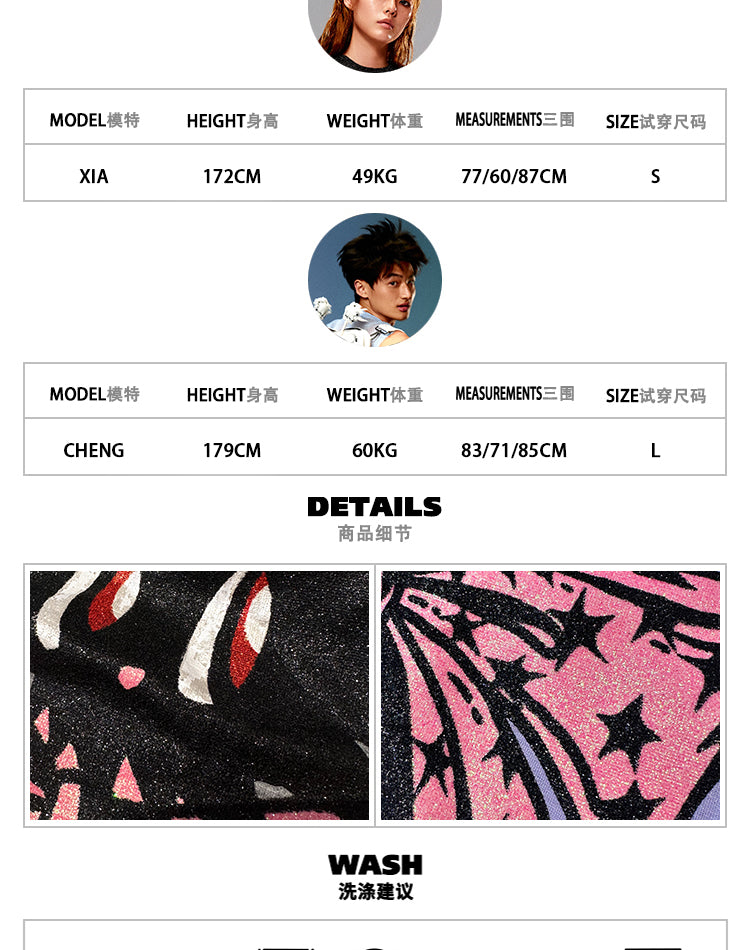This screenshot has width=750, height=950.
Task: Select the XIA model name cell
Action: 94,176
